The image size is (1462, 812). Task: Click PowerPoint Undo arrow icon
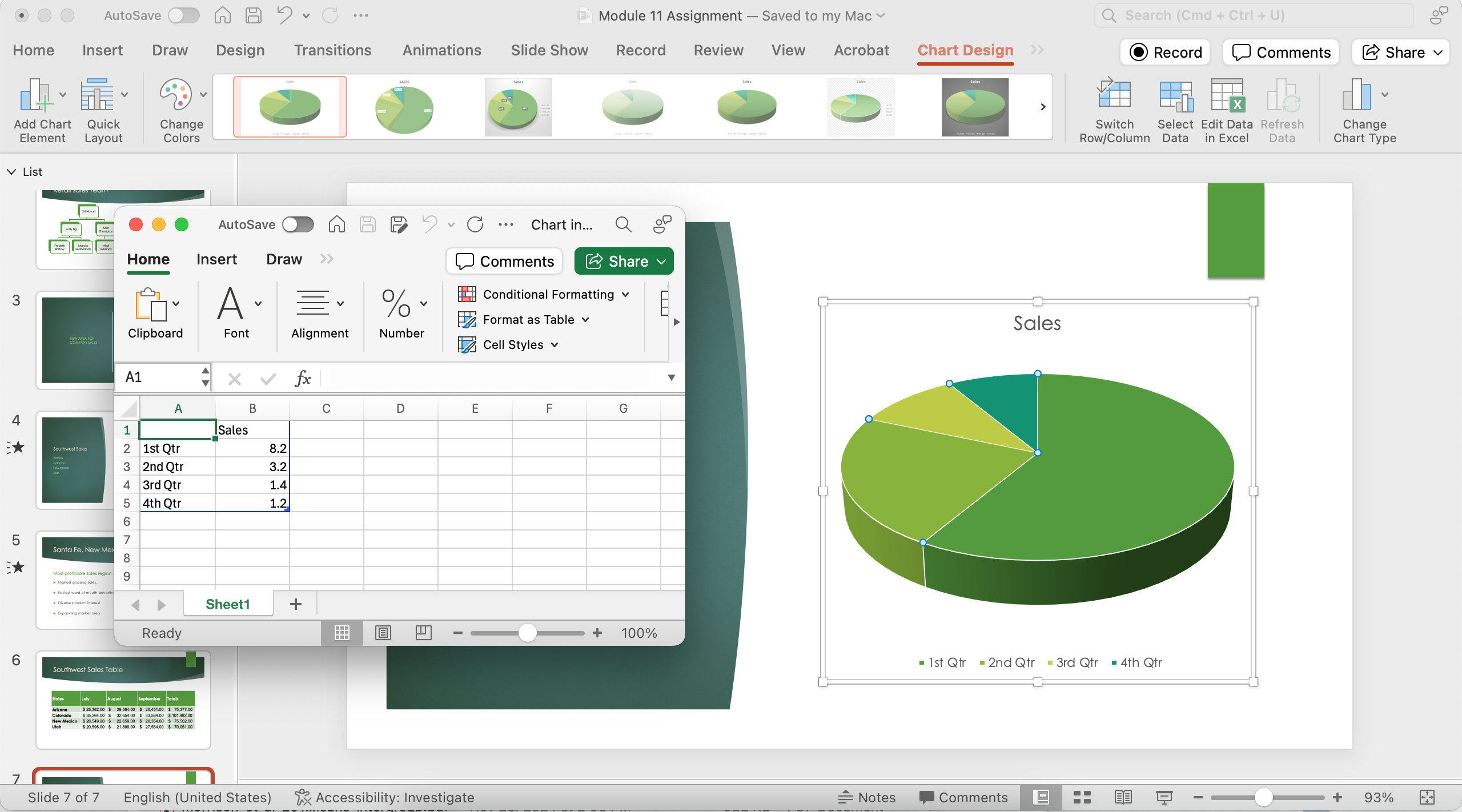coord(284,15)
